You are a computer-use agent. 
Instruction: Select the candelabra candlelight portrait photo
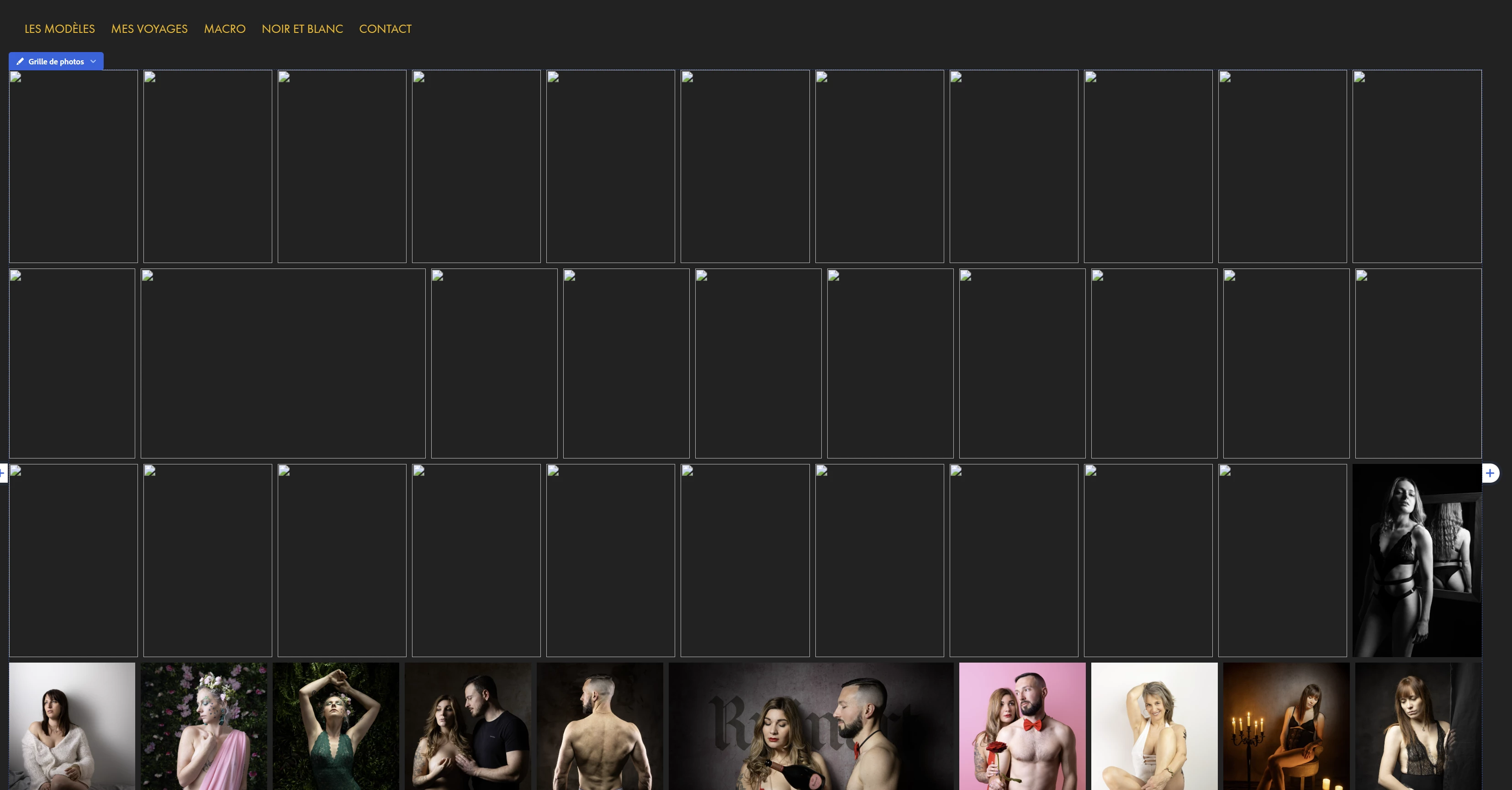1286,727
